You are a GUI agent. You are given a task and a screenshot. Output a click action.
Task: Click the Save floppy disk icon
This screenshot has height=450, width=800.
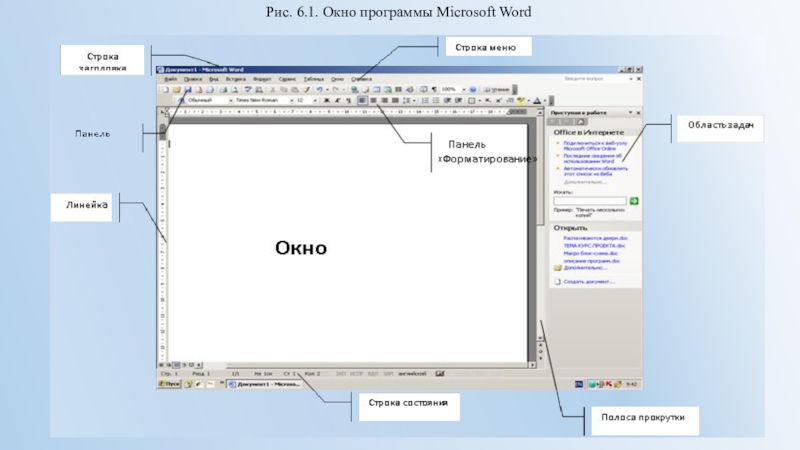pos(188,89)
